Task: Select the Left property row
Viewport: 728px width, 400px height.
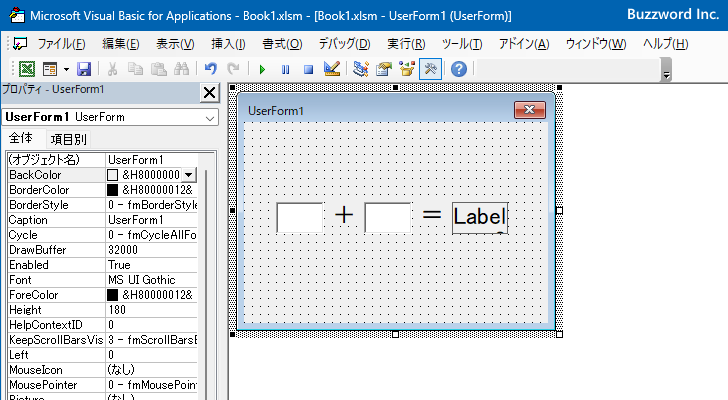Action: (x=103, y=355)
